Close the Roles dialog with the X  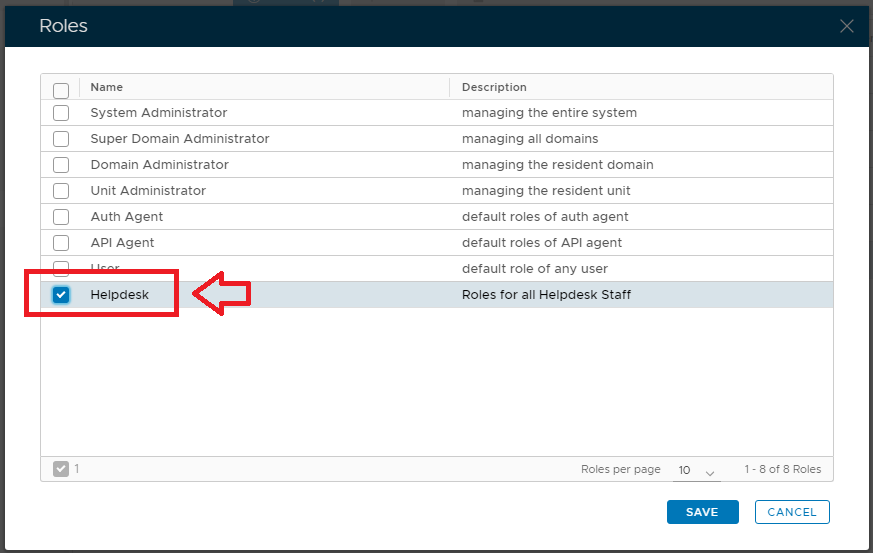point(846,27)
